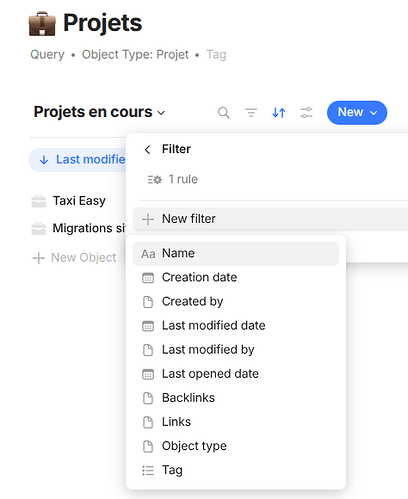Choose Links filter property
Screen dimensions: 408x499
coord(236,422)
